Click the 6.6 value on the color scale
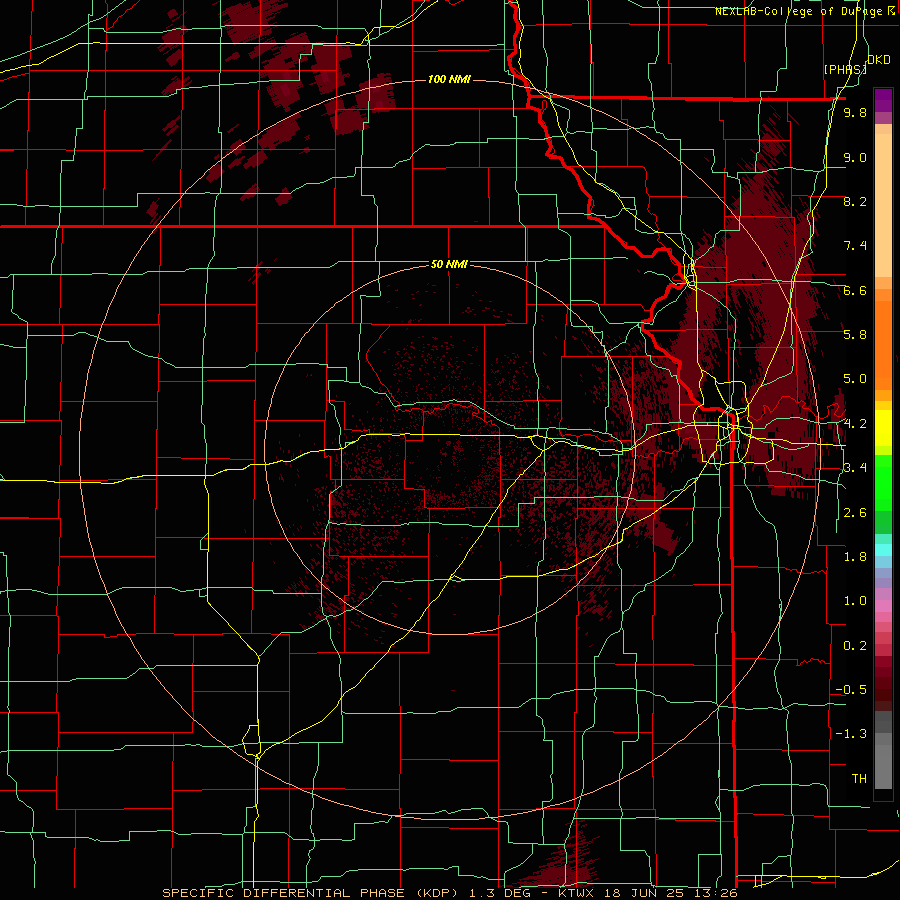The image size is (900, 900). point(855,290)
